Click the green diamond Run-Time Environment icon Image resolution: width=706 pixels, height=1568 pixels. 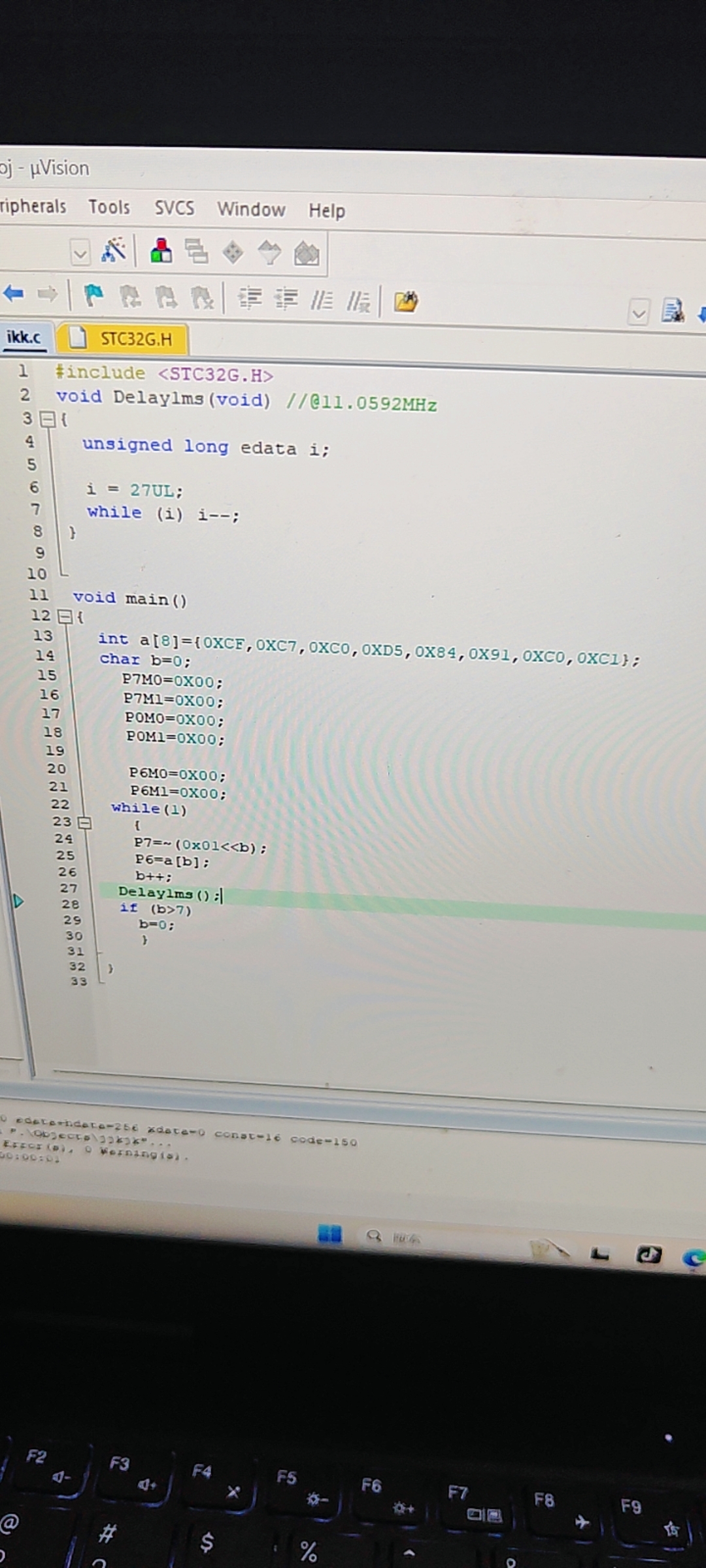click(233, 253)
